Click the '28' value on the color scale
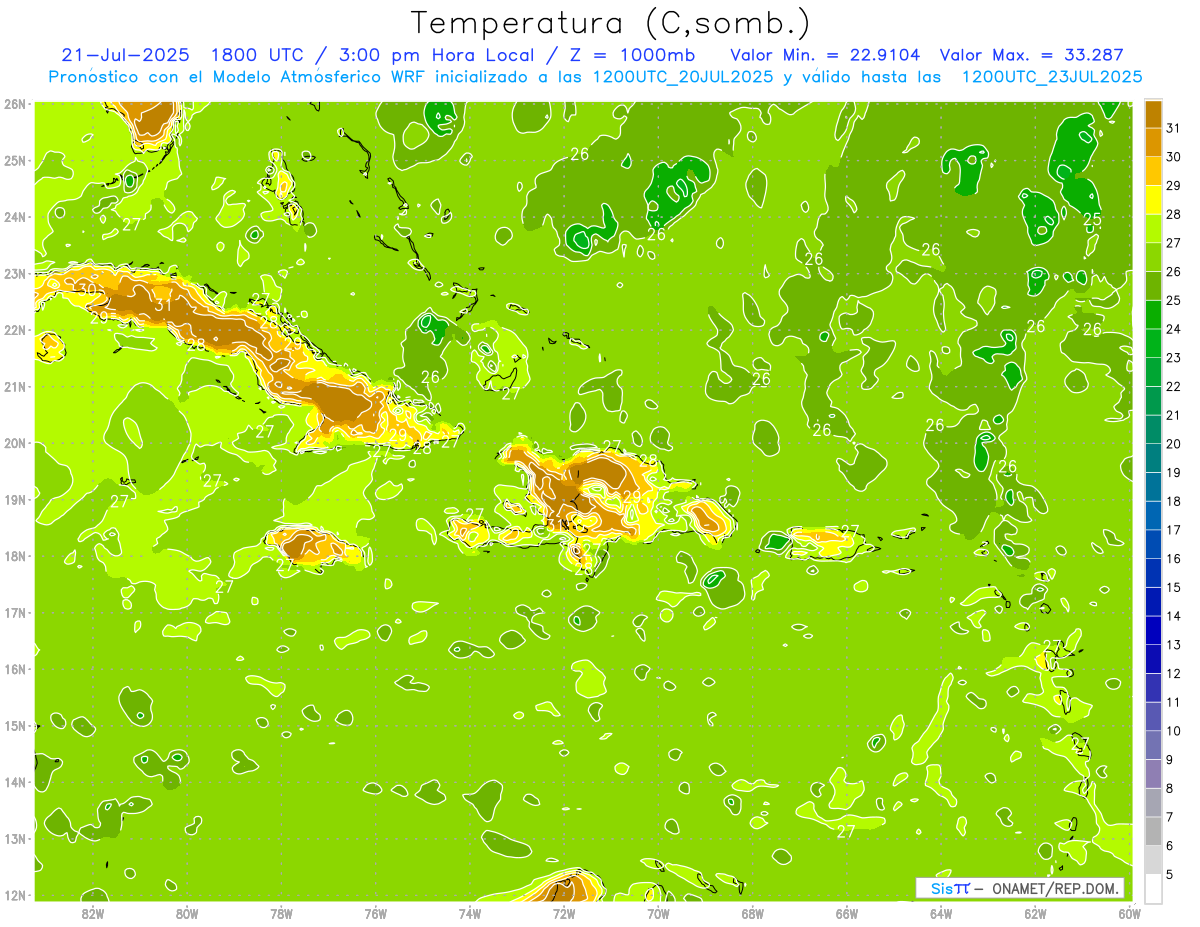 1173,214
